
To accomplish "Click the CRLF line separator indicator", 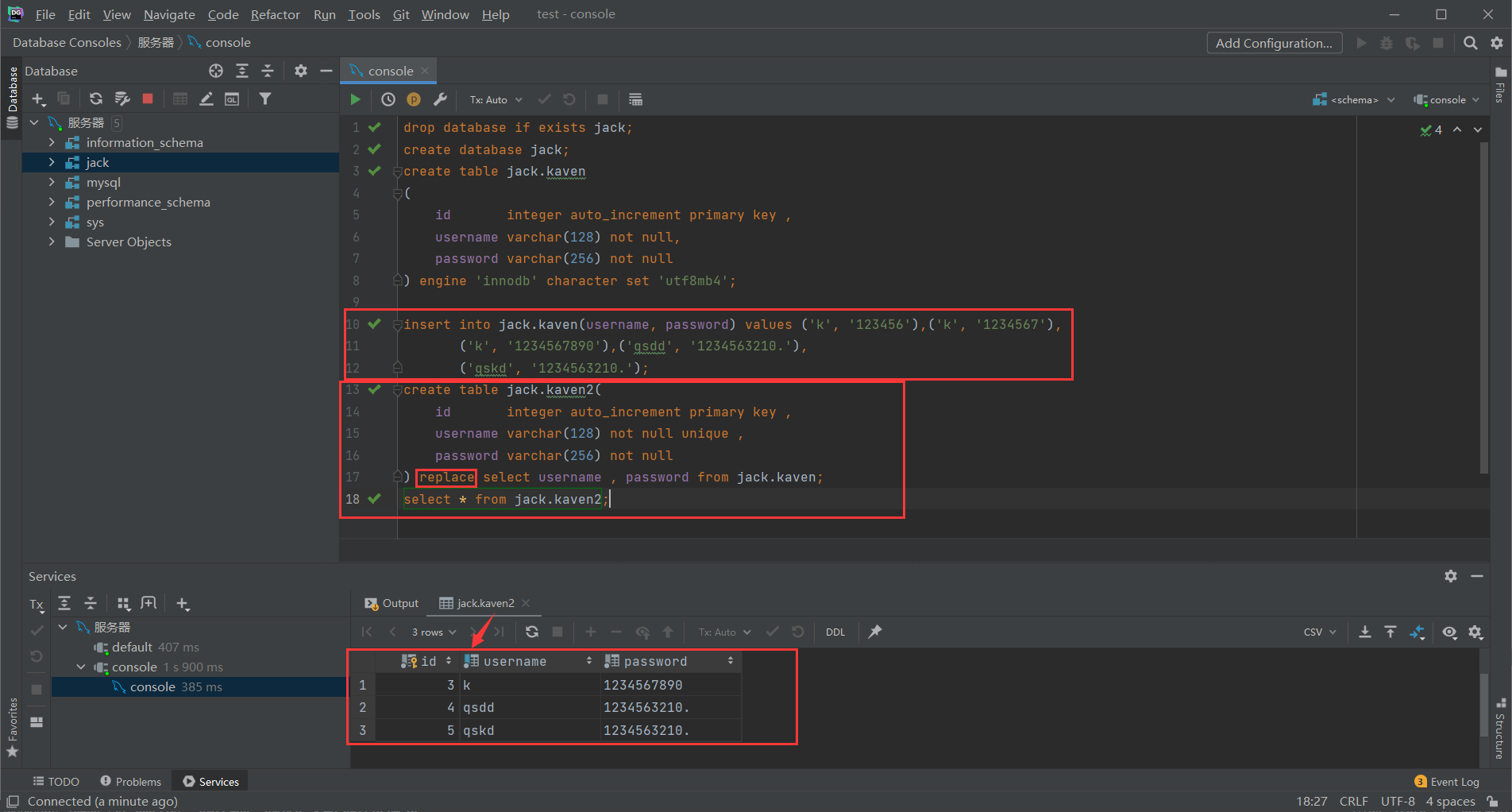I will (x=1353, y=801).
